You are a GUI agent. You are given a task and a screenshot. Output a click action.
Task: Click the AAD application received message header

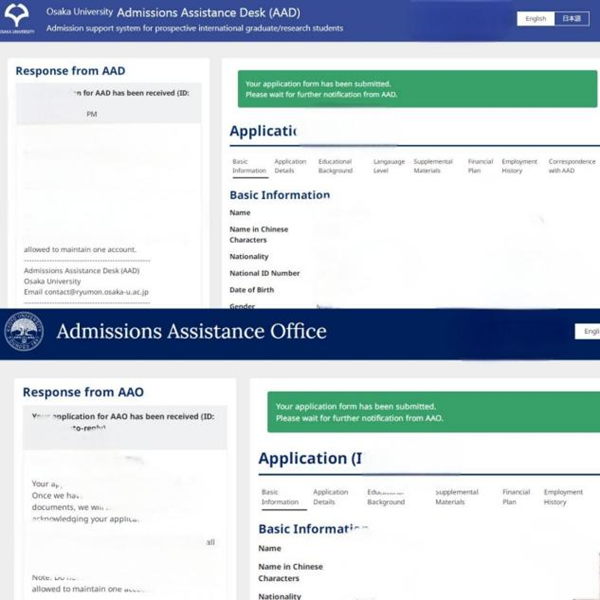pyautogui.click(x=109, y=103)
